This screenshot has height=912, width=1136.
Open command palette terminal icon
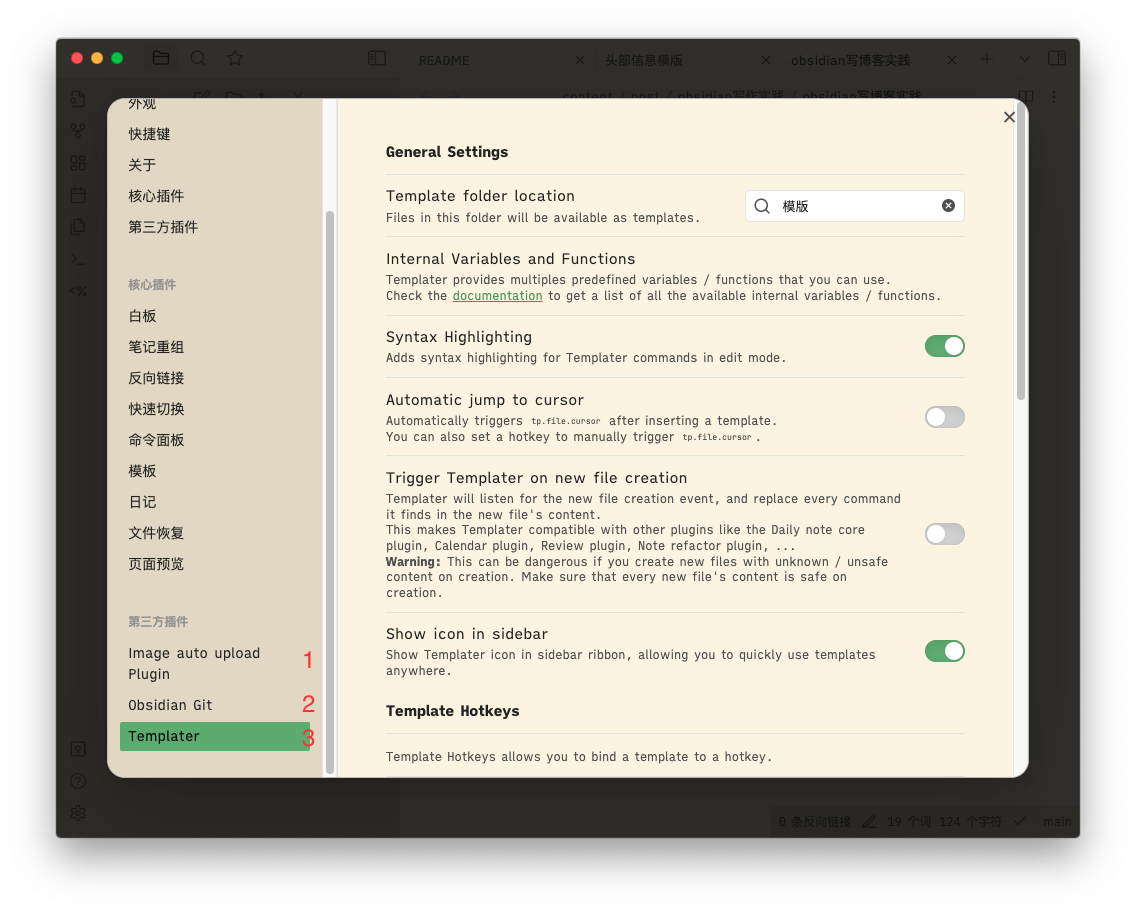click(78, 259)
